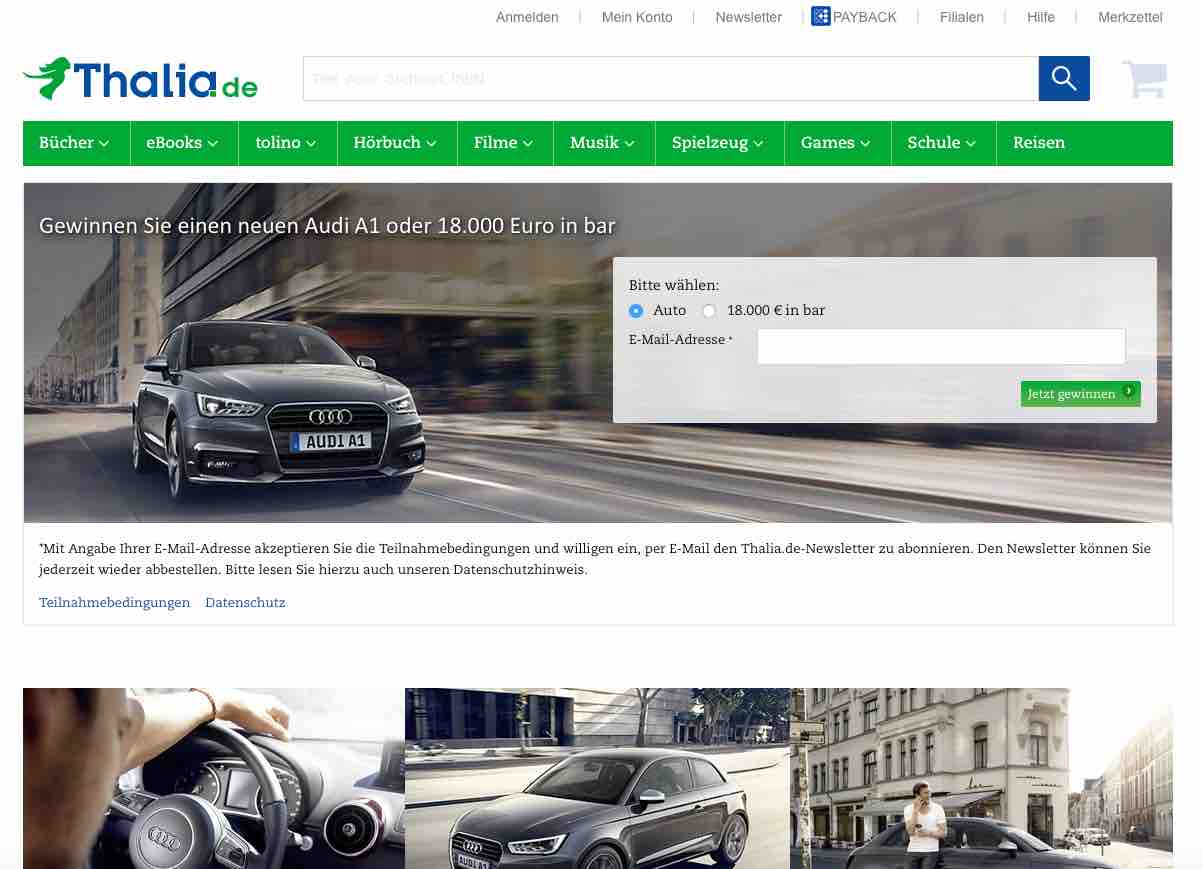Click the Thalia.de logo

point(140,79)
